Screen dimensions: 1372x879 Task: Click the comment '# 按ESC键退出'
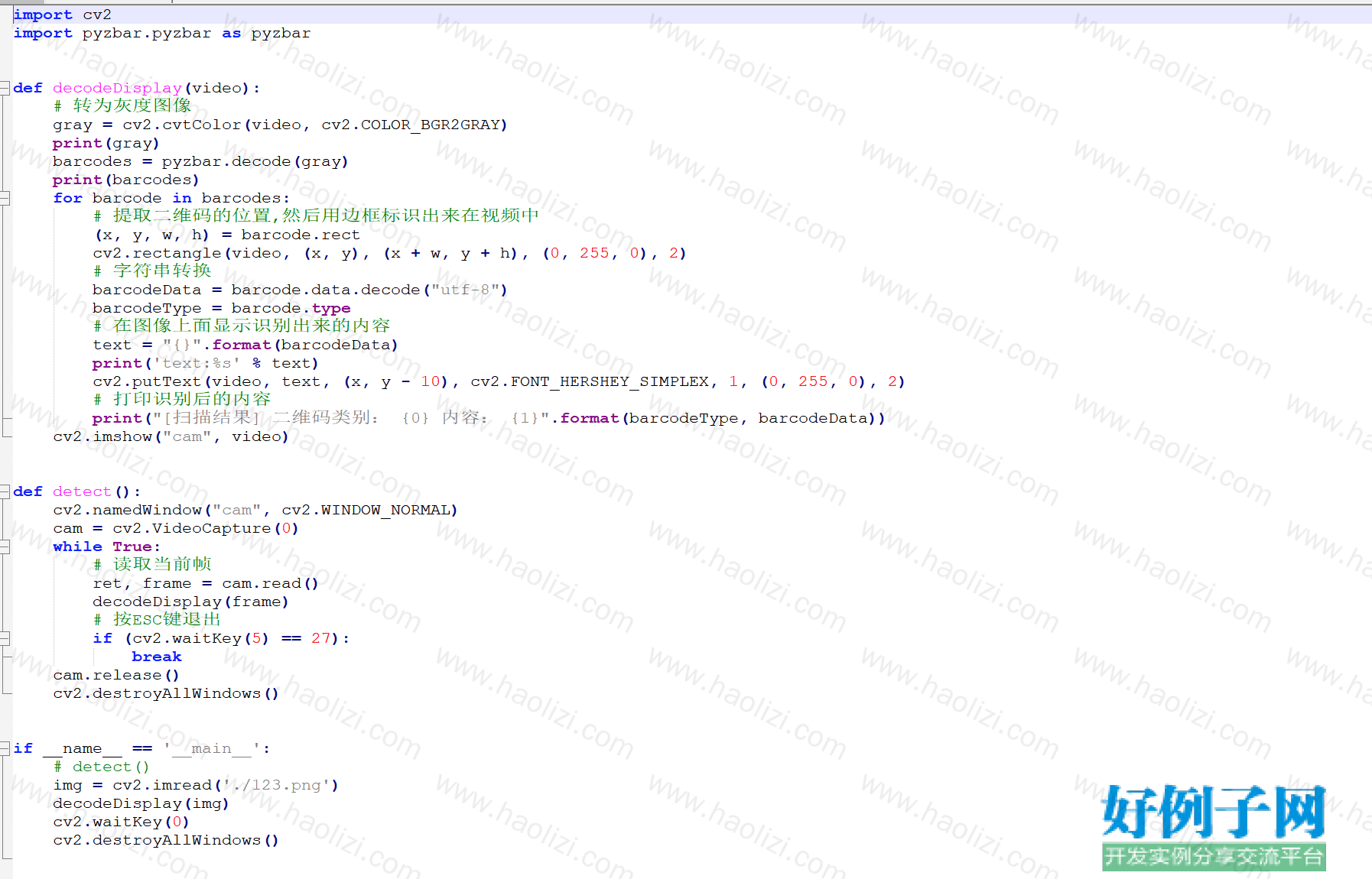click(157, 619)
